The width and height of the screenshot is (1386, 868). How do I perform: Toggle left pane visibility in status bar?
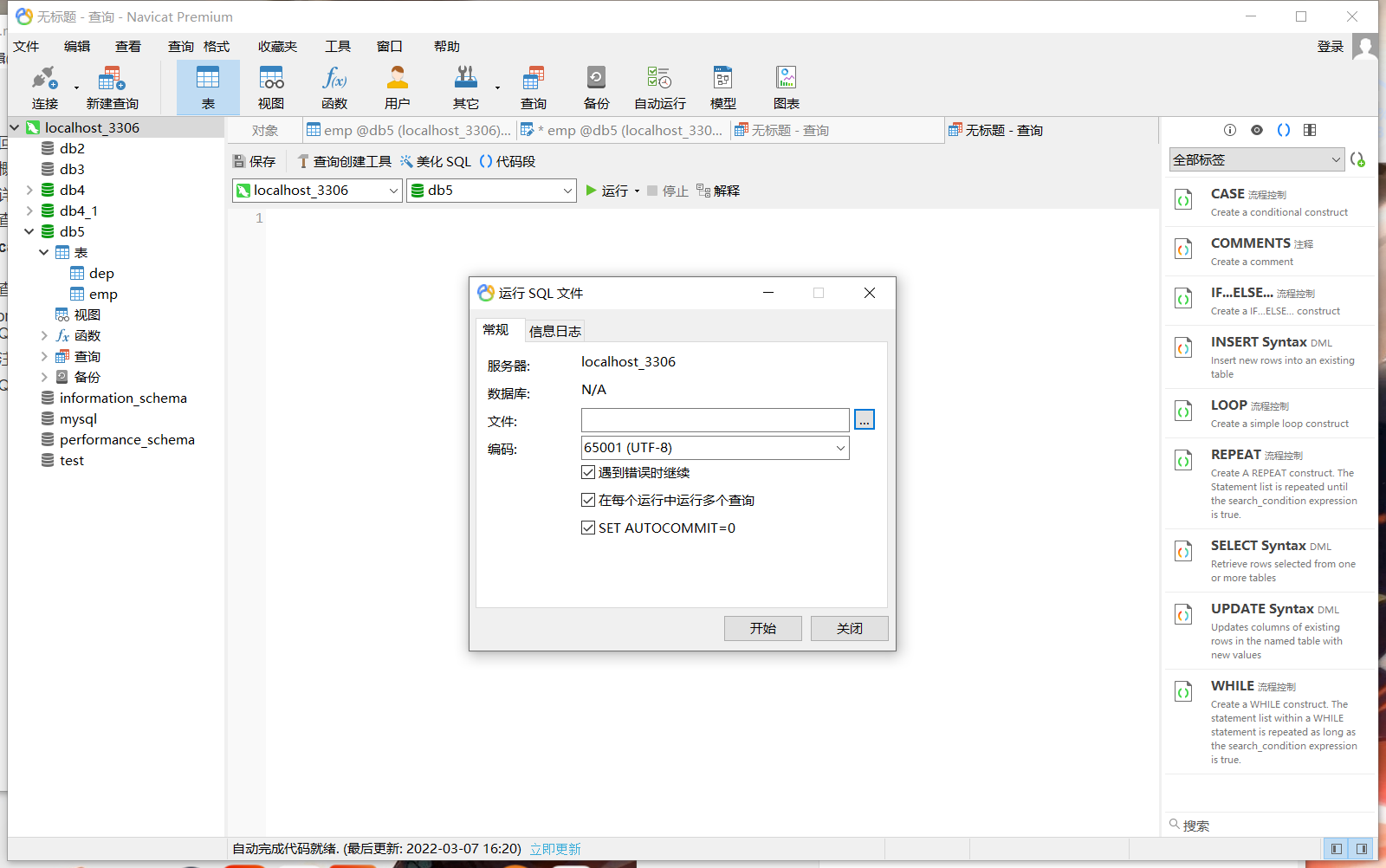(1337, 849)
